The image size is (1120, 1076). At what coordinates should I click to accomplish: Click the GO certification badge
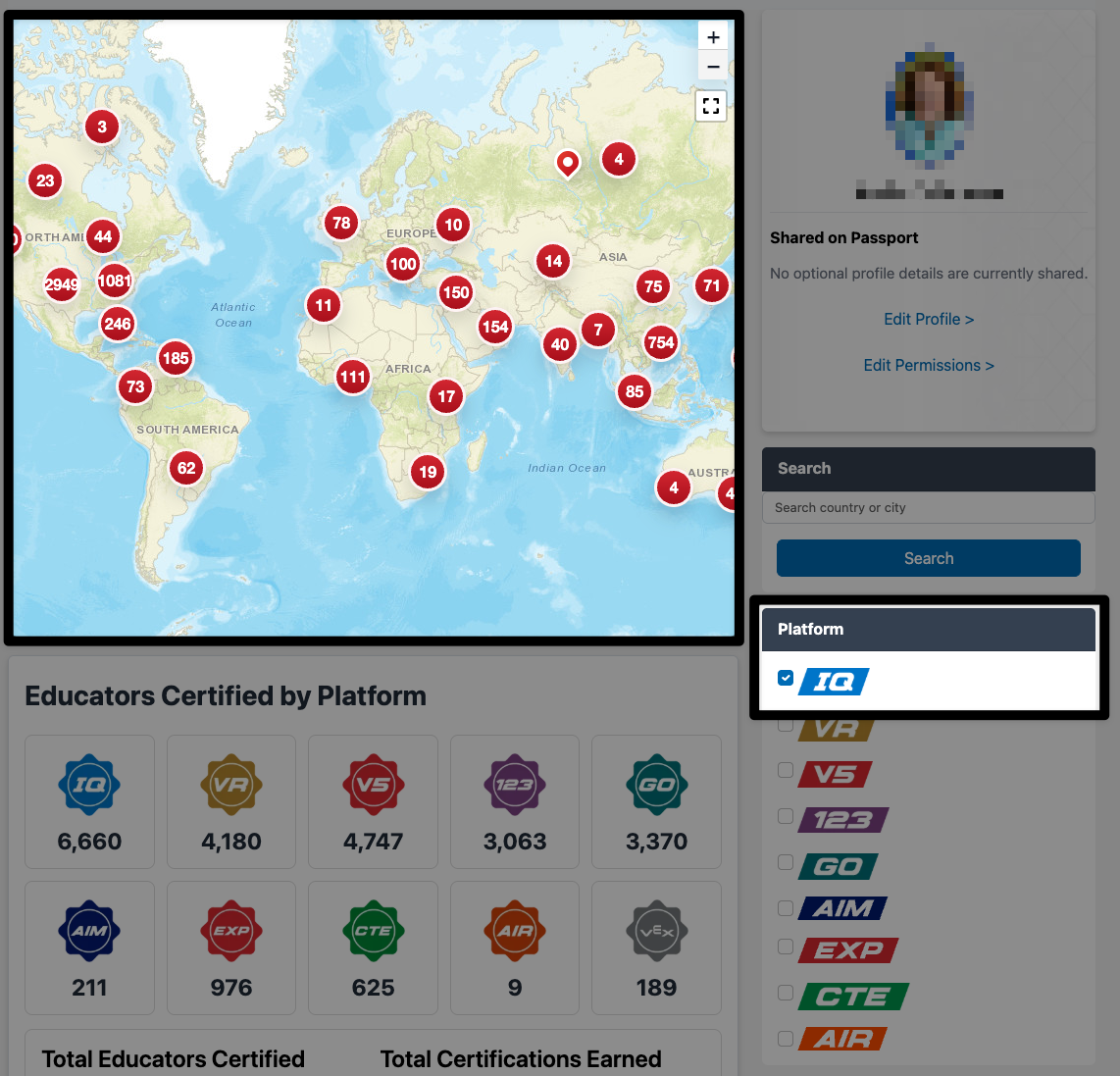[x=656, y=785]
